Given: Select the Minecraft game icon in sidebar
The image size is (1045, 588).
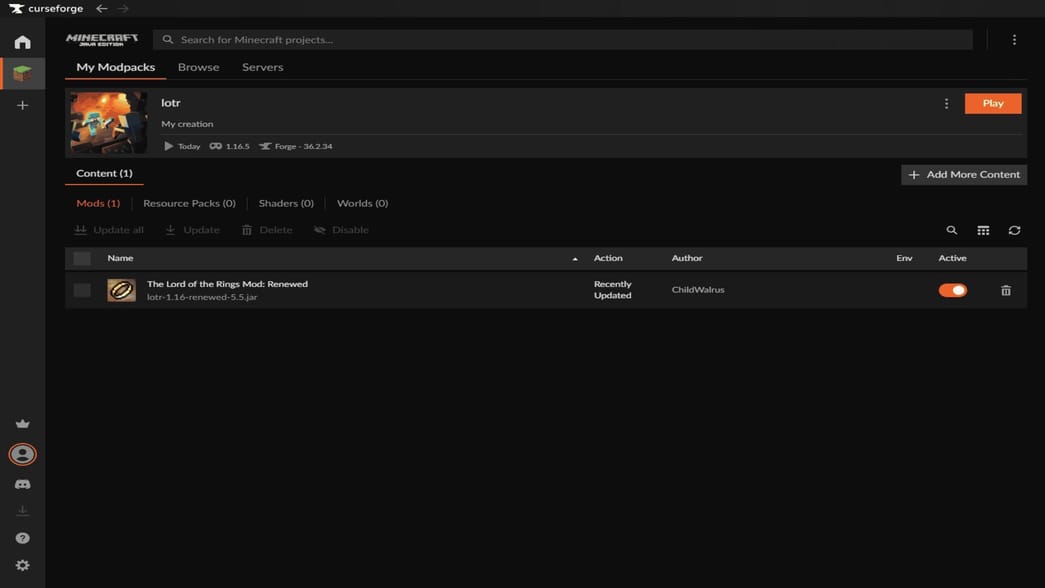Looking at the screenshot, I should (x=22, y=74).
